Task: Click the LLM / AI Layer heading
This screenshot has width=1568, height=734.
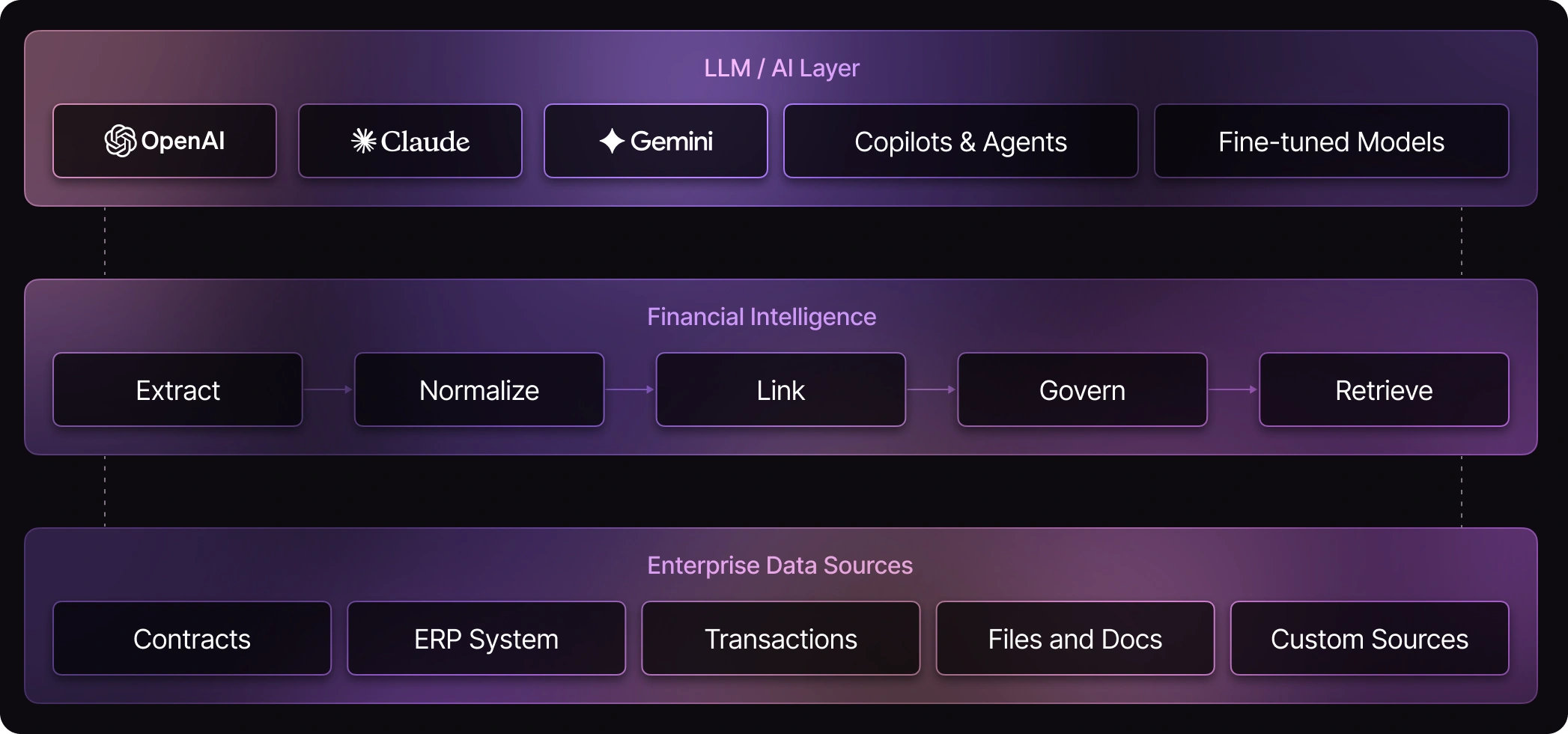Action: coord(782,68)
